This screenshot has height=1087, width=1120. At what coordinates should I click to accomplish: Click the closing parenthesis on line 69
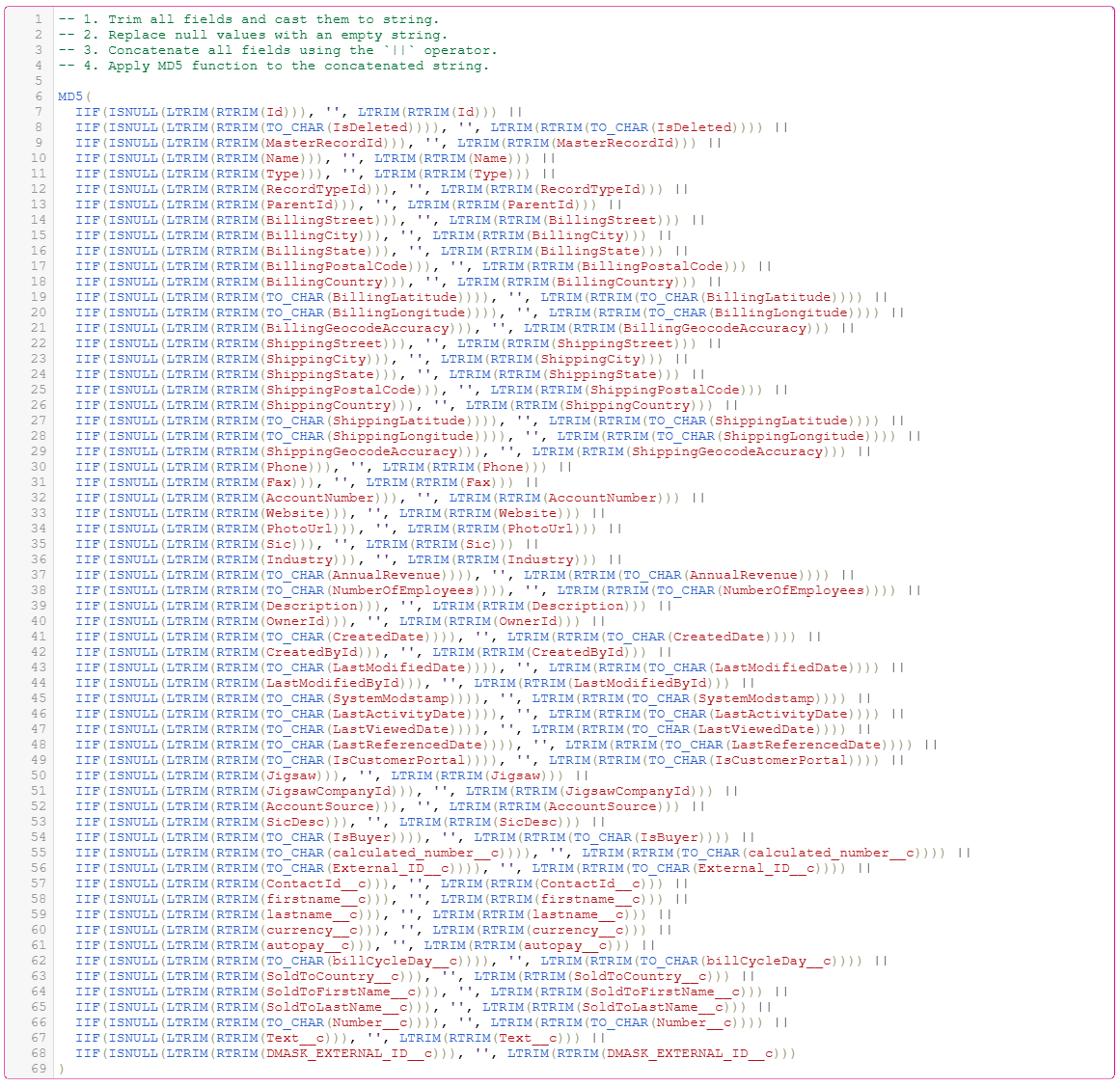point(62,1069)
